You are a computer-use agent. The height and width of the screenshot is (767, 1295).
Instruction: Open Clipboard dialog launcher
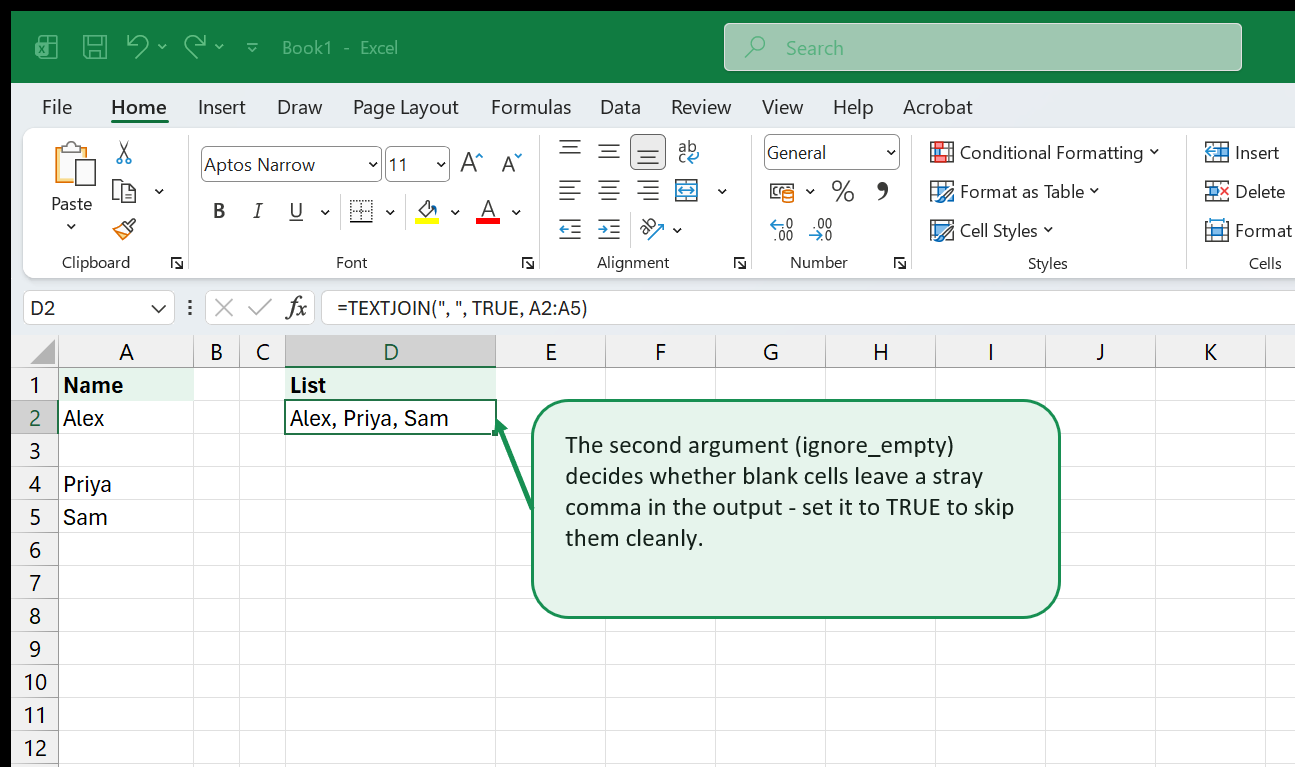(177, 263)
